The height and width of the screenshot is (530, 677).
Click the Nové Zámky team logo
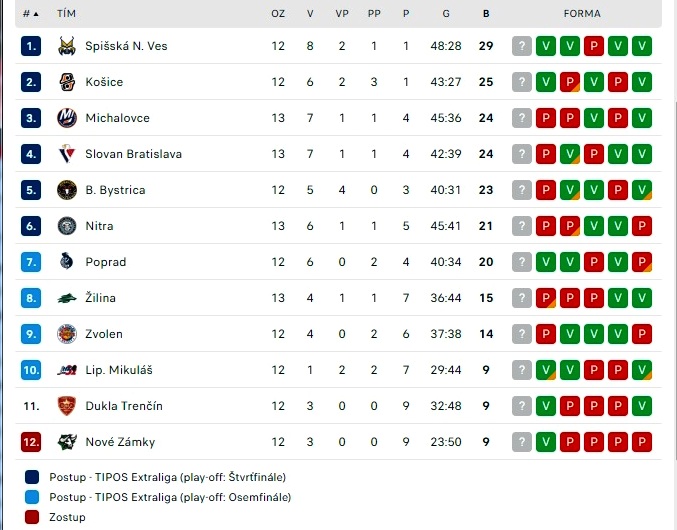click(67, 442)
